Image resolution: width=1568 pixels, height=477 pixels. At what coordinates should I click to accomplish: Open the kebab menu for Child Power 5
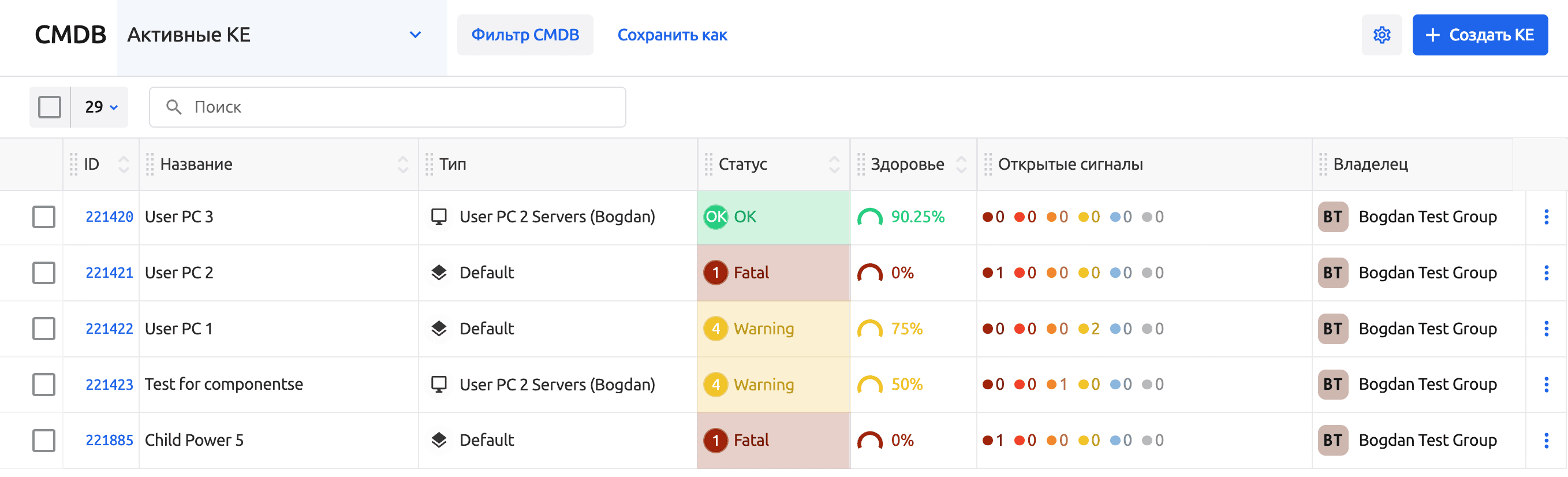[x=1545, y=441]
